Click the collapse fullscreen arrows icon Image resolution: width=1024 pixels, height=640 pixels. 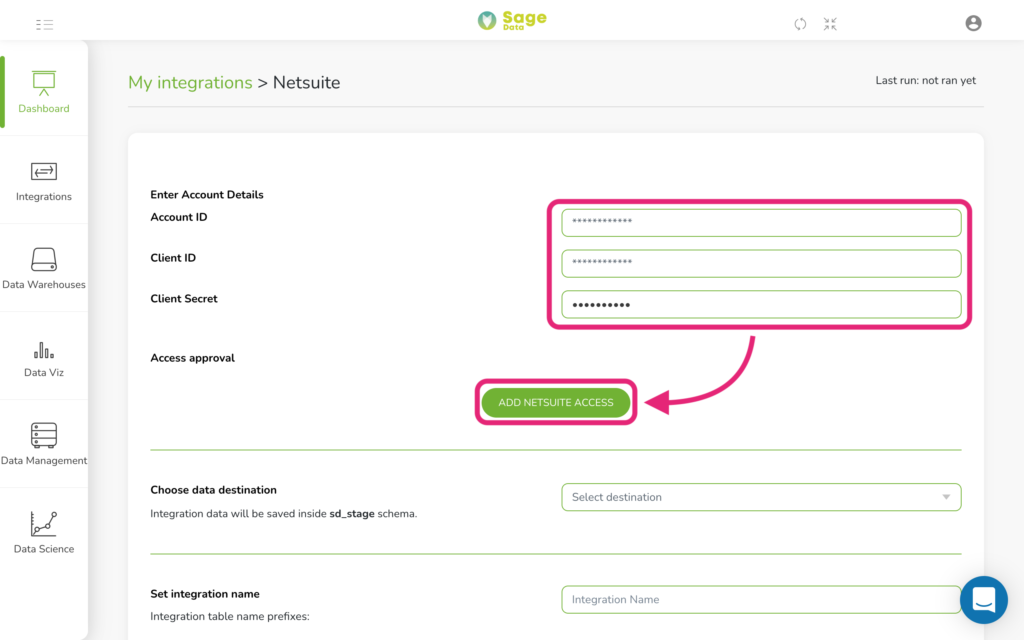(x=830, y=24)
